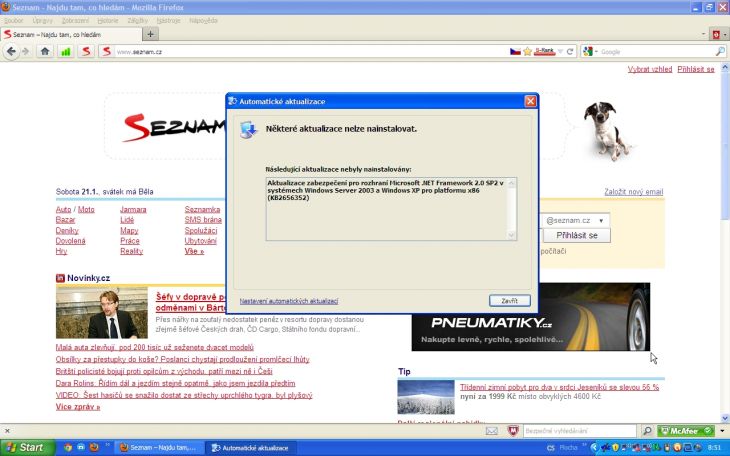The image size is (730, 456).
Task: Click the S-Rank indicator in address bar
Action: click(x=545, y=51)
